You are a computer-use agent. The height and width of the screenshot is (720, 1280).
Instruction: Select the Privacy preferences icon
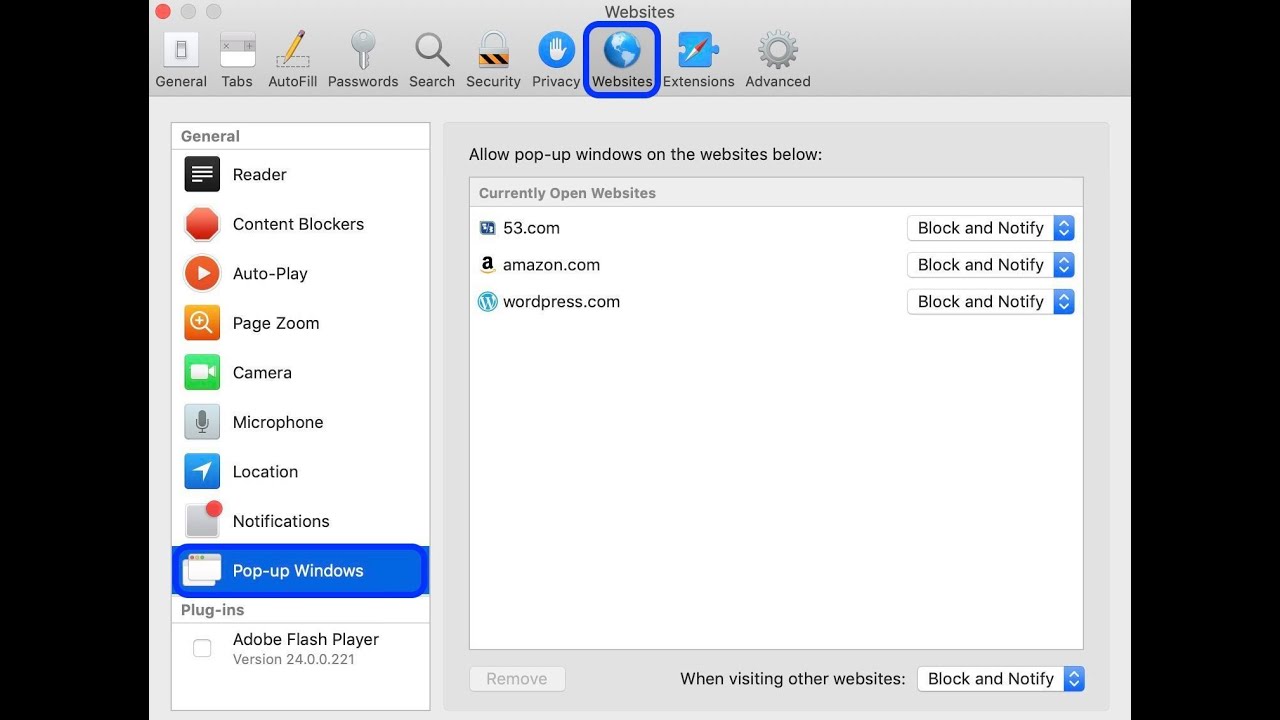pyautogui.click(x=555, y=57)
